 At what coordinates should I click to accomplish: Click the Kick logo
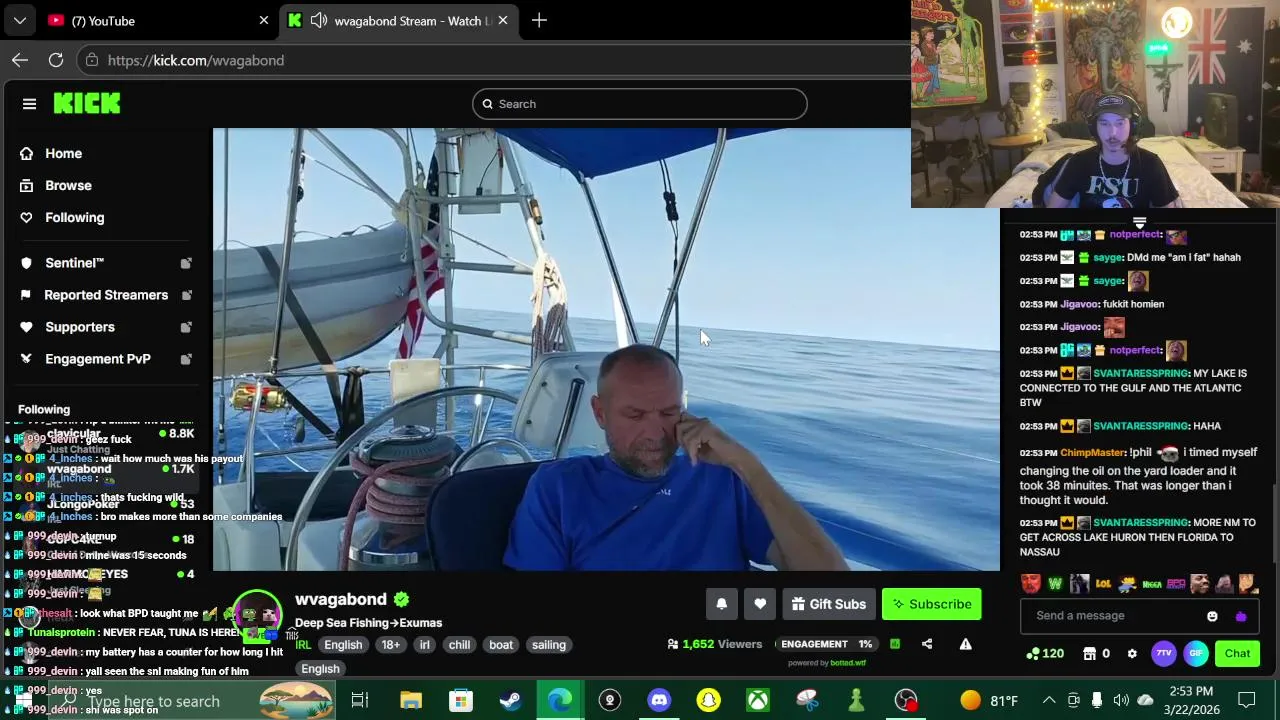tap(87, 103)
